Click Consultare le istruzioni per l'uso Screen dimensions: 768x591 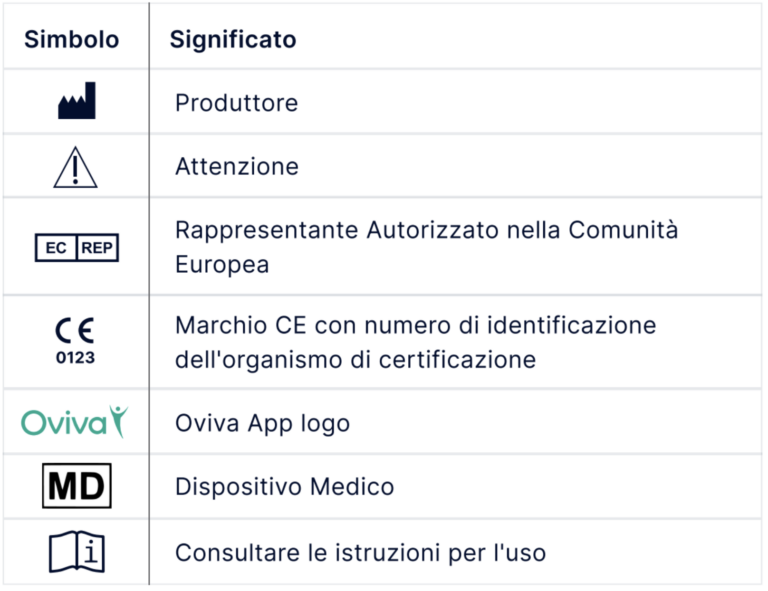[360, 553]
